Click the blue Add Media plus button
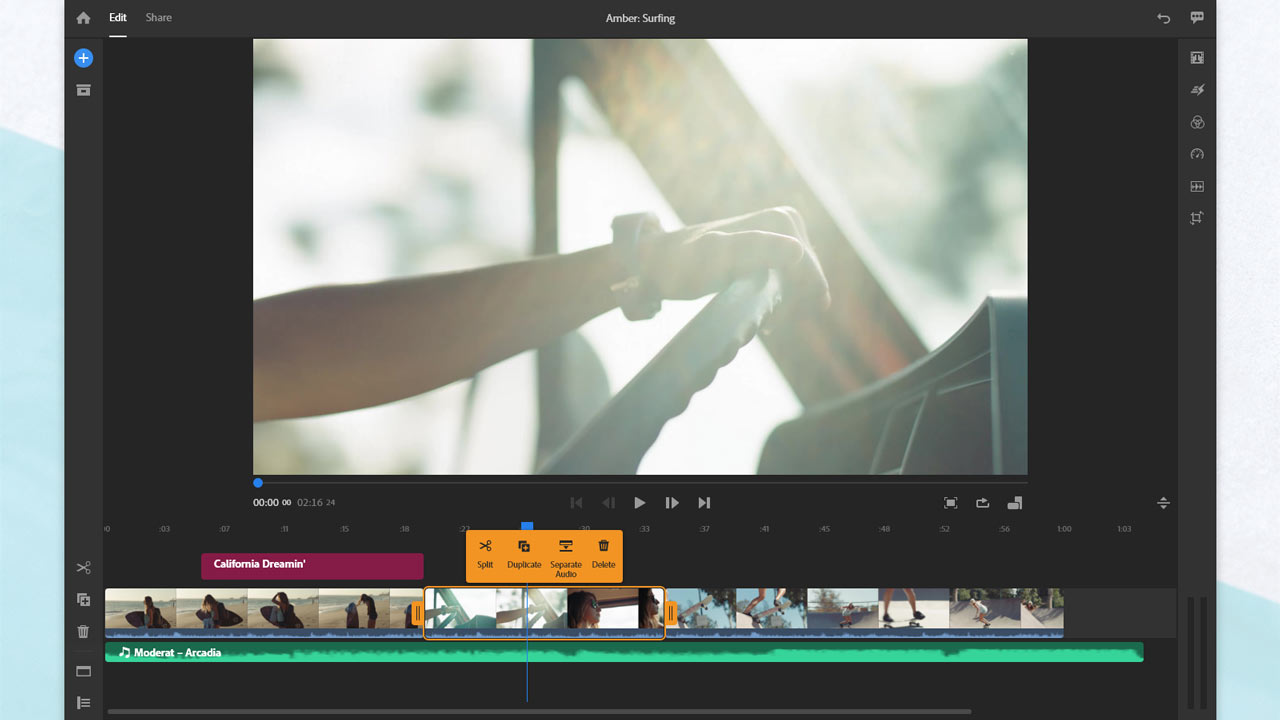This screenshot has width=1280, height=720. tap(83, 58)
